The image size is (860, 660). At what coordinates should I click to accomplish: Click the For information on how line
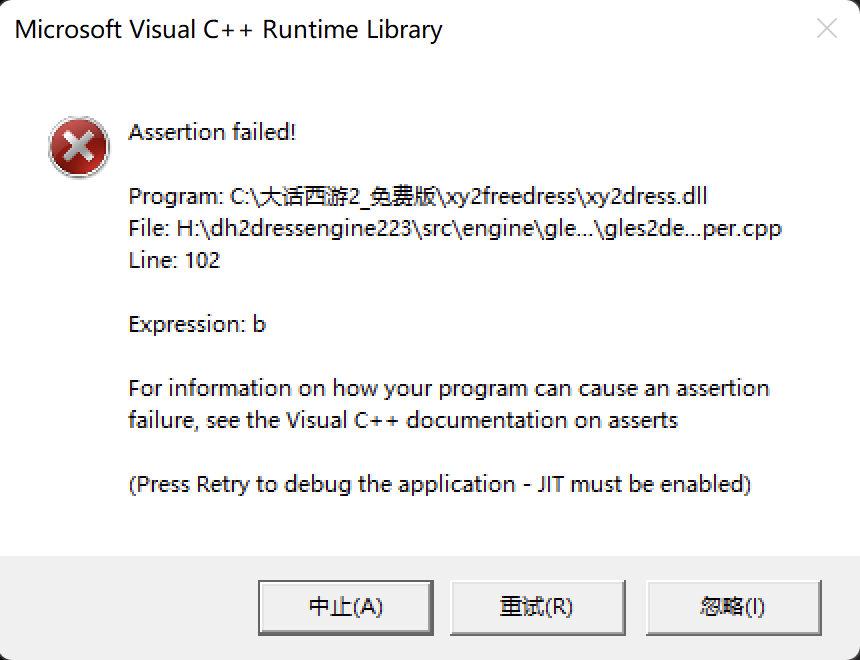(449, 388)
